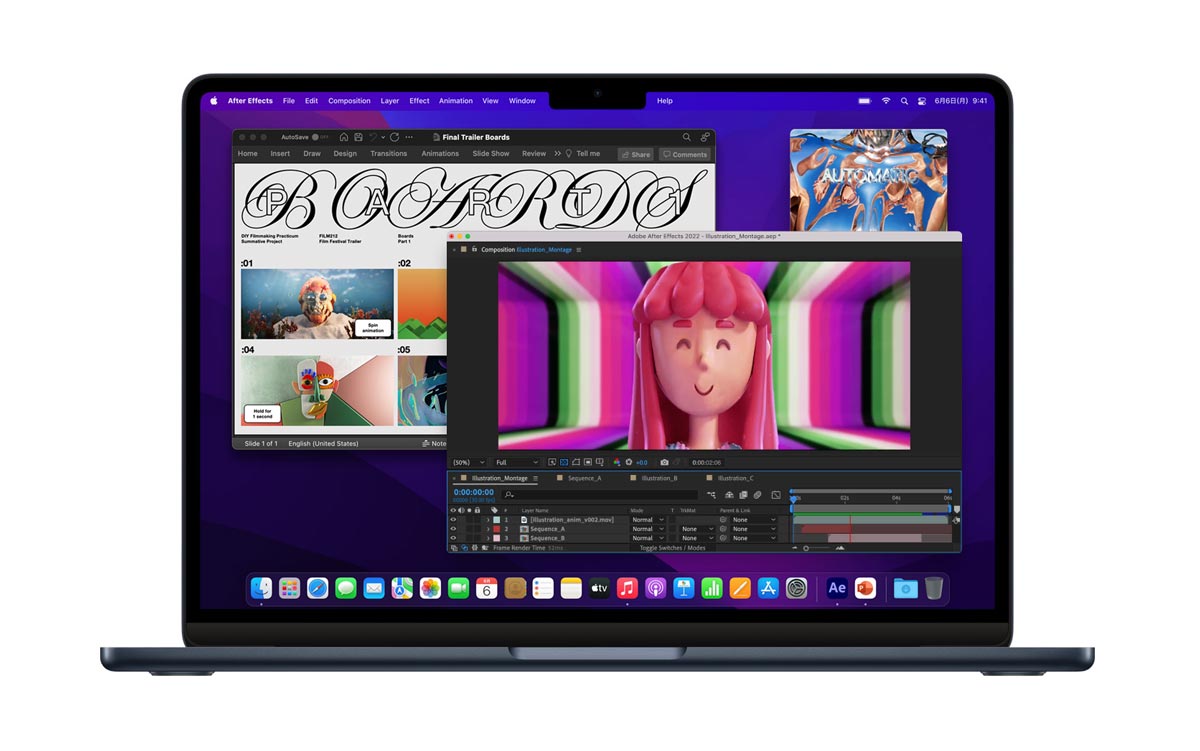Click the teal label color of layer 1

click(x=496, y=520)
